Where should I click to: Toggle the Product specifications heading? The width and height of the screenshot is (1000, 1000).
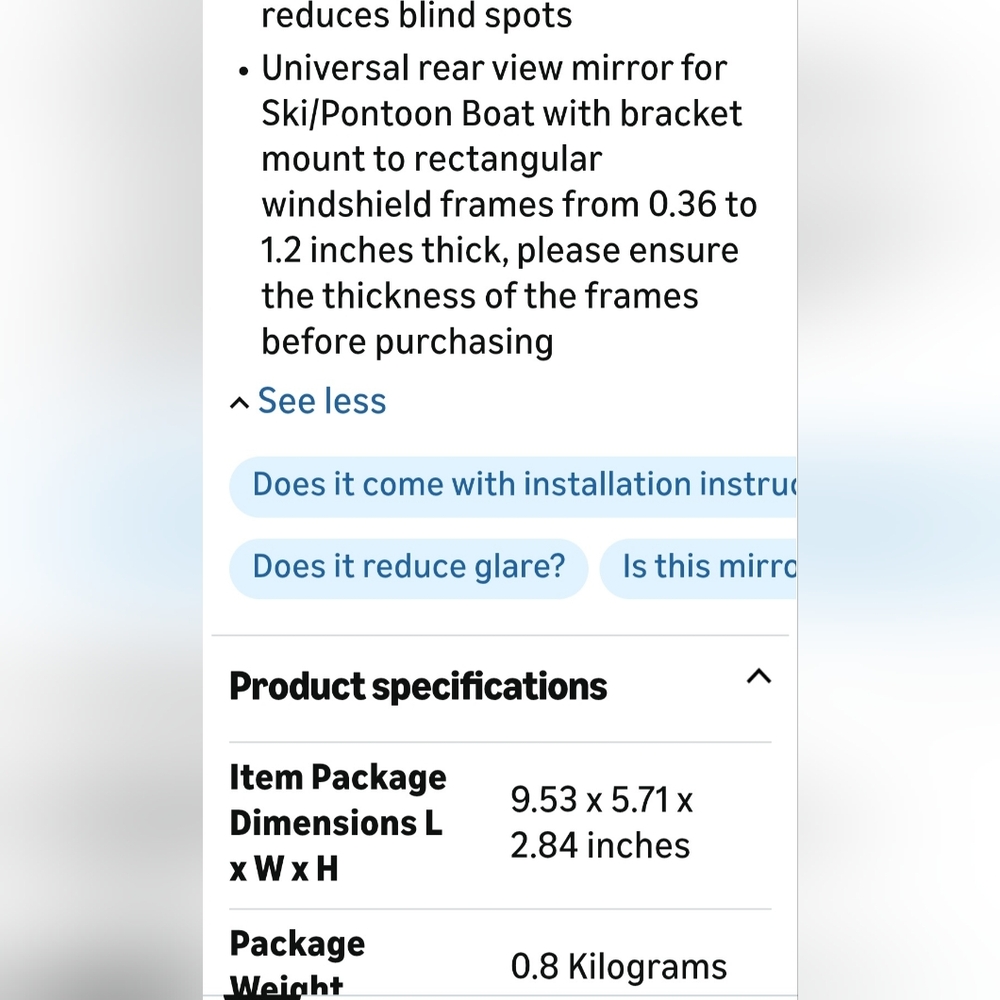click(x=418, y=687)
